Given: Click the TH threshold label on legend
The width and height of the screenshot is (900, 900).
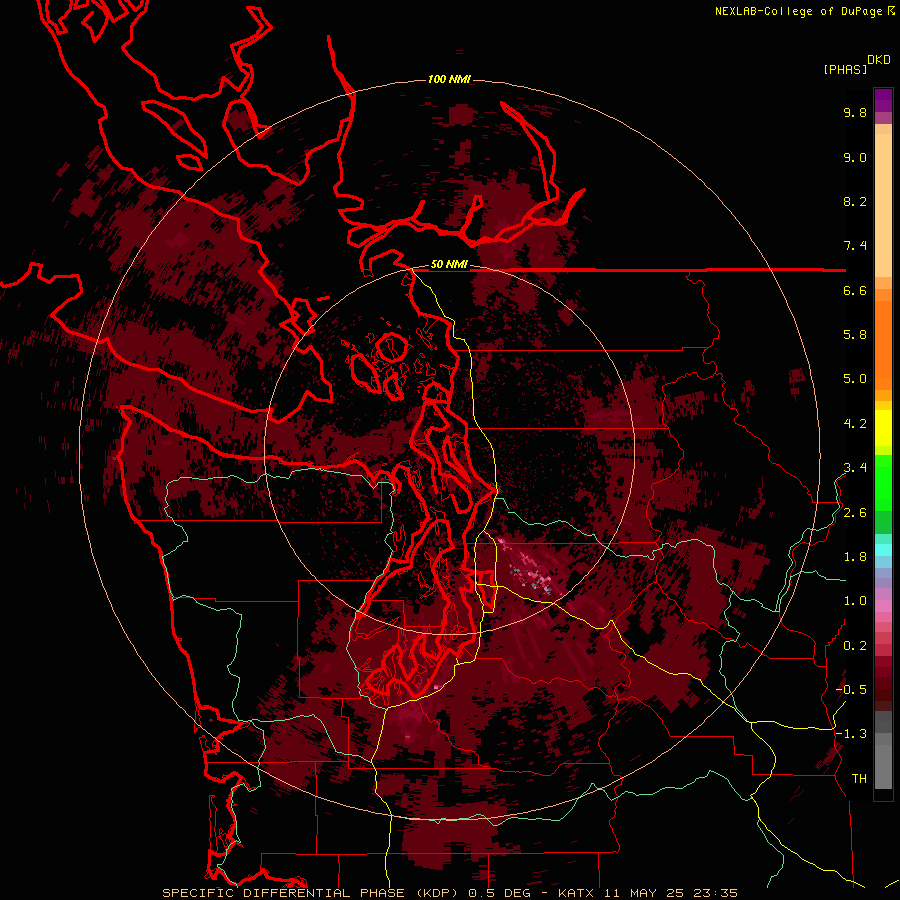Looking at the screenshot, I should click(x=859, y=779).
